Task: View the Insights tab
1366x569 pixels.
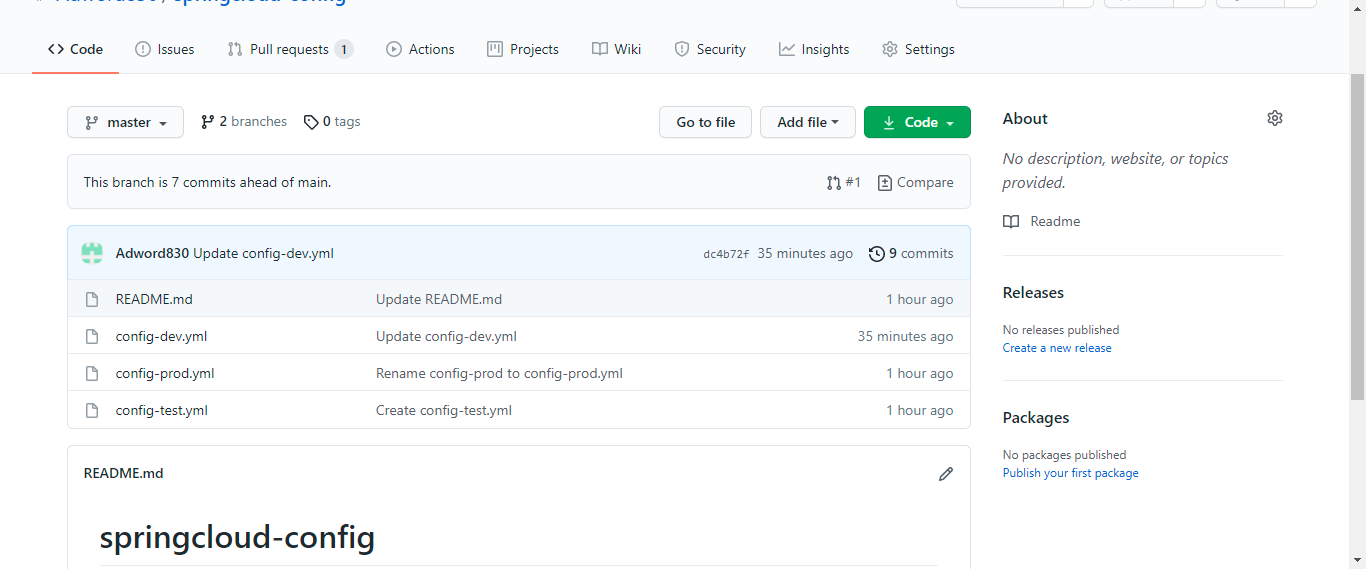Action: [814, 49]
